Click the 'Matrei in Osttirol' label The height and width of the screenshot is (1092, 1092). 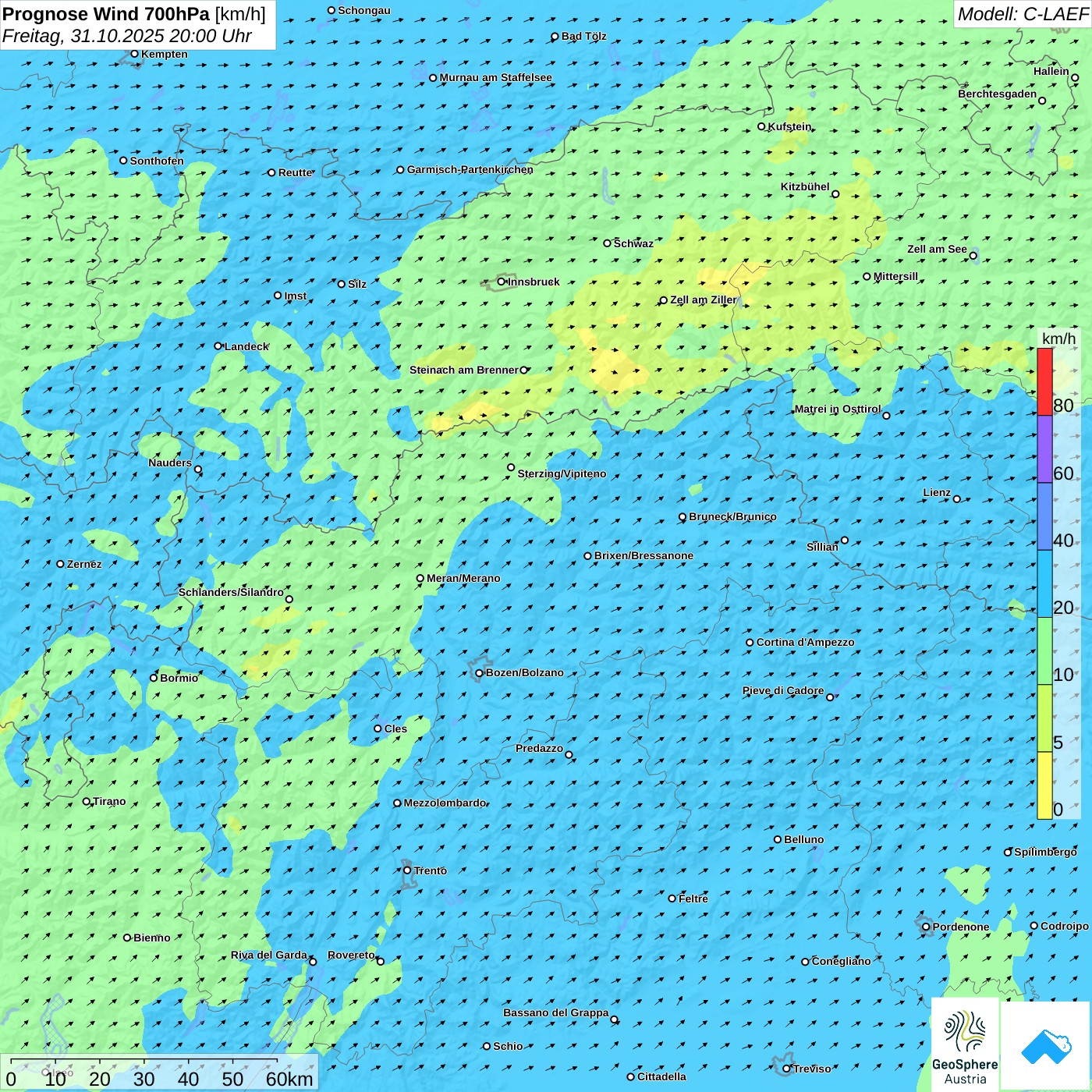(x=838, y=409)
